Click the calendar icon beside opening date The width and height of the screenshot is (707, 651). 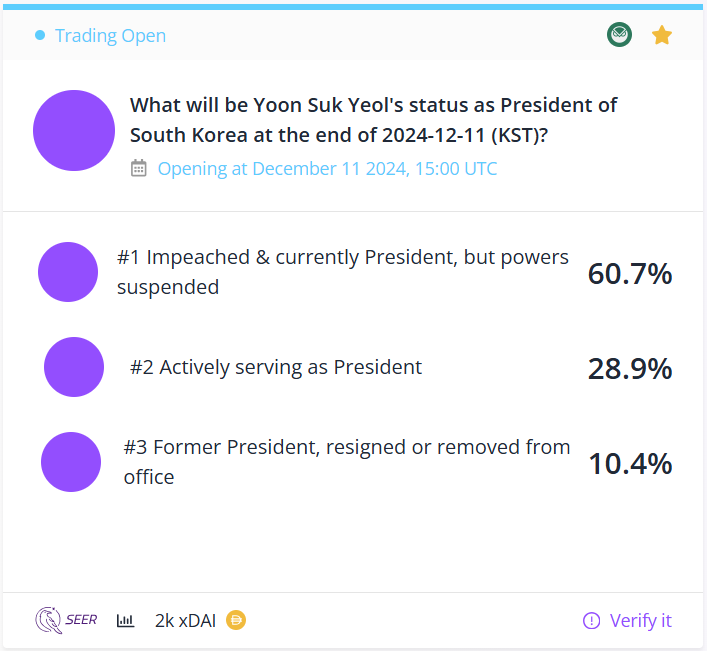point(139,168)
